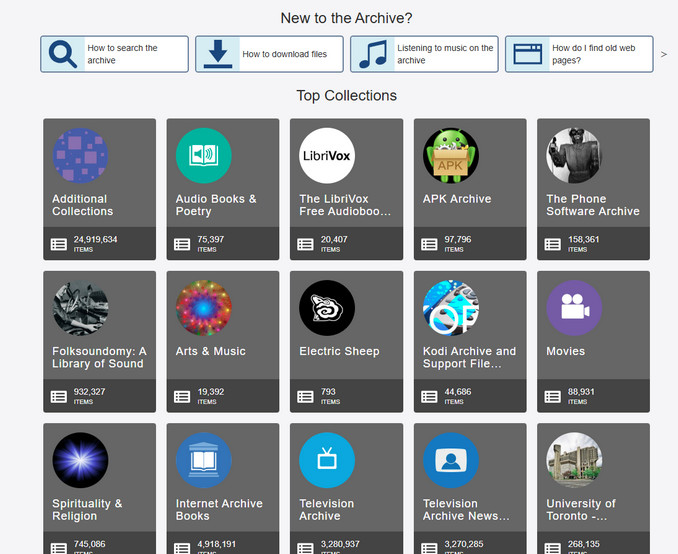Click list icon beside 793 items
Viewport: 678px width, 554px height.
(x=305, y=397)
